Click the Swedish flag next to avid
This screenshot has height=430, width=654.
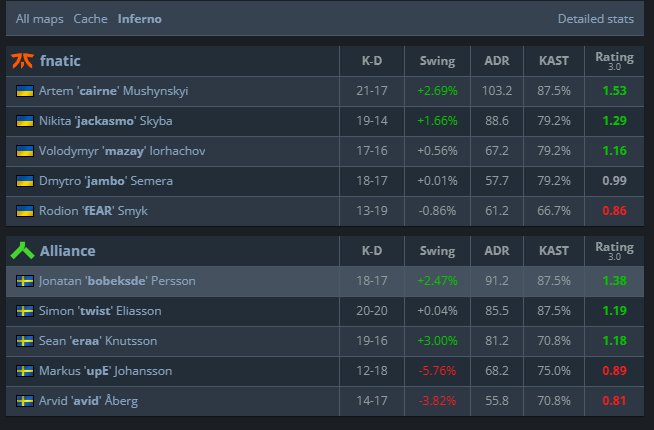pyautogui.click(x=25, y=401)
